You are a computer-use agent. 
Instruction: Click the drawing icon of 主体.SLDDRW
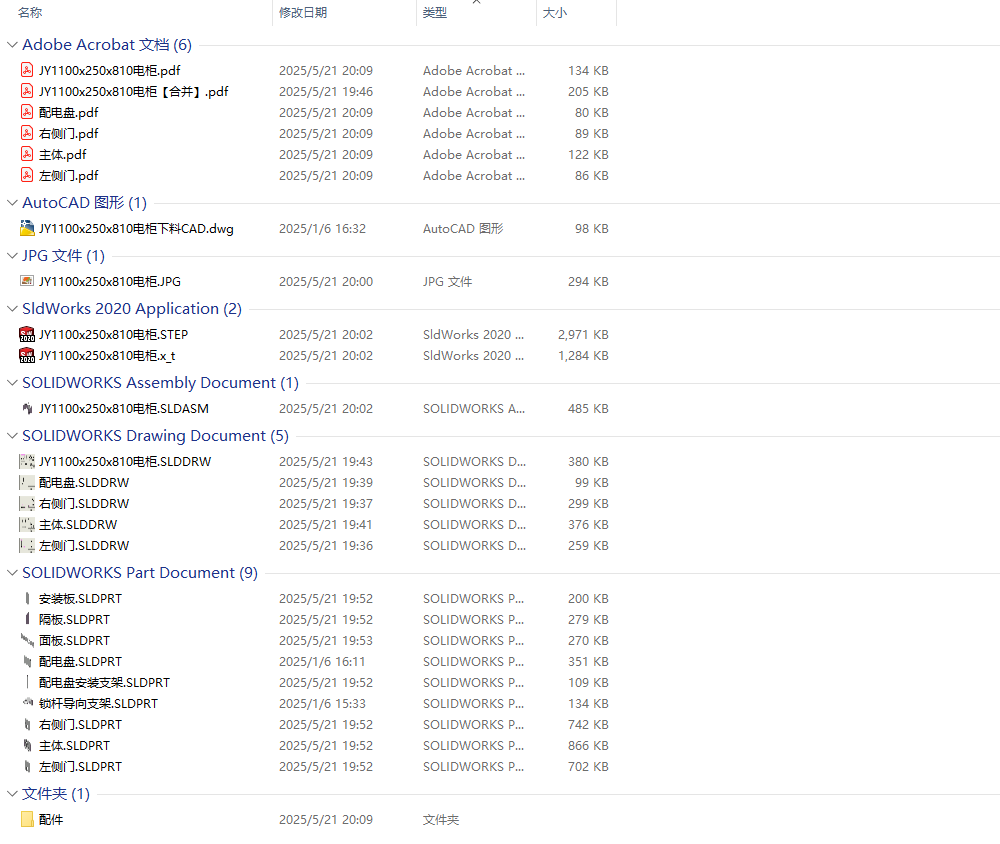pyautogui.click(x=27, y=524)
